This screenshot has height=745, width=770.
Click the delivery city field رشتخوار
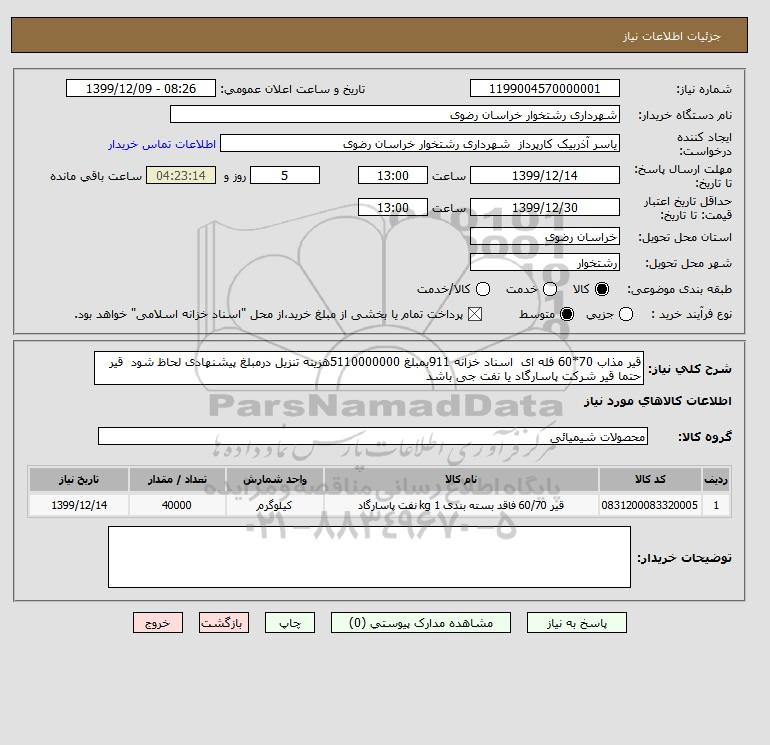click(545, 262)
